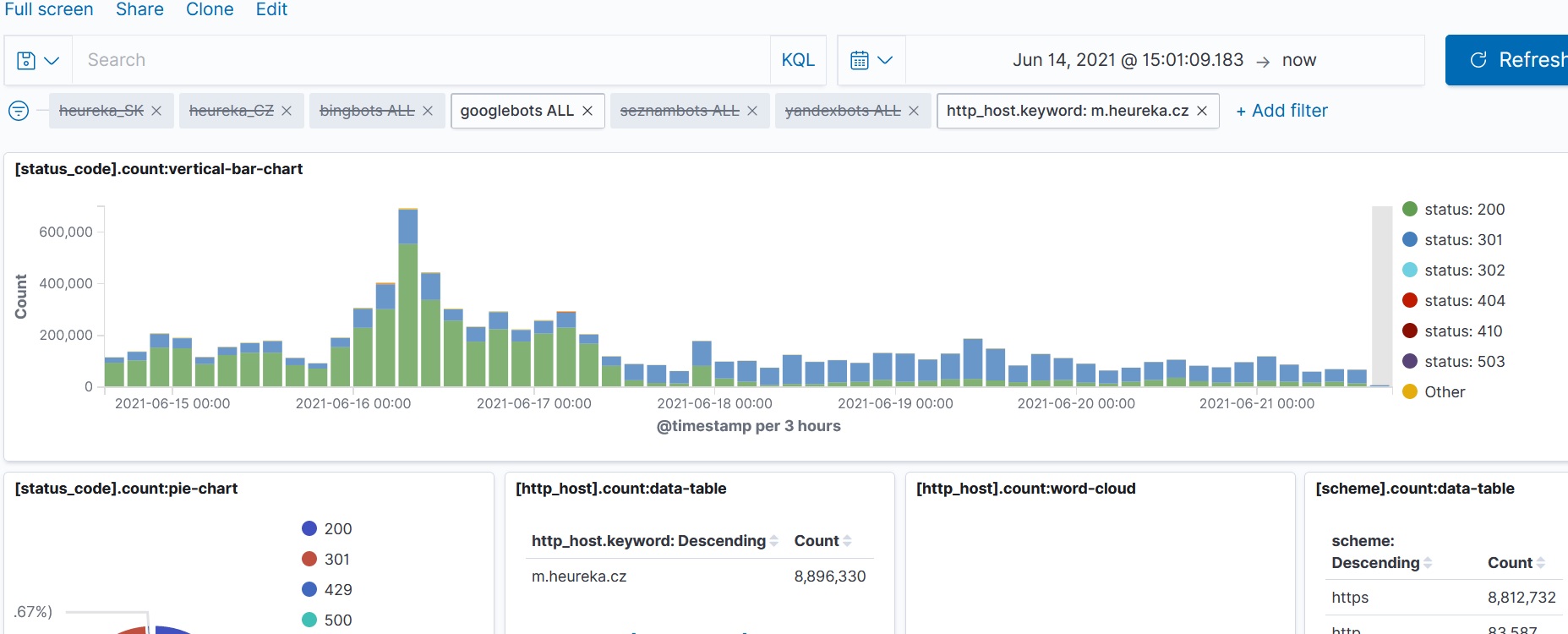The height and width of the screenshot is (634, 1568).
Task: Select pie chart legend item 429
Action: [327, 589]
